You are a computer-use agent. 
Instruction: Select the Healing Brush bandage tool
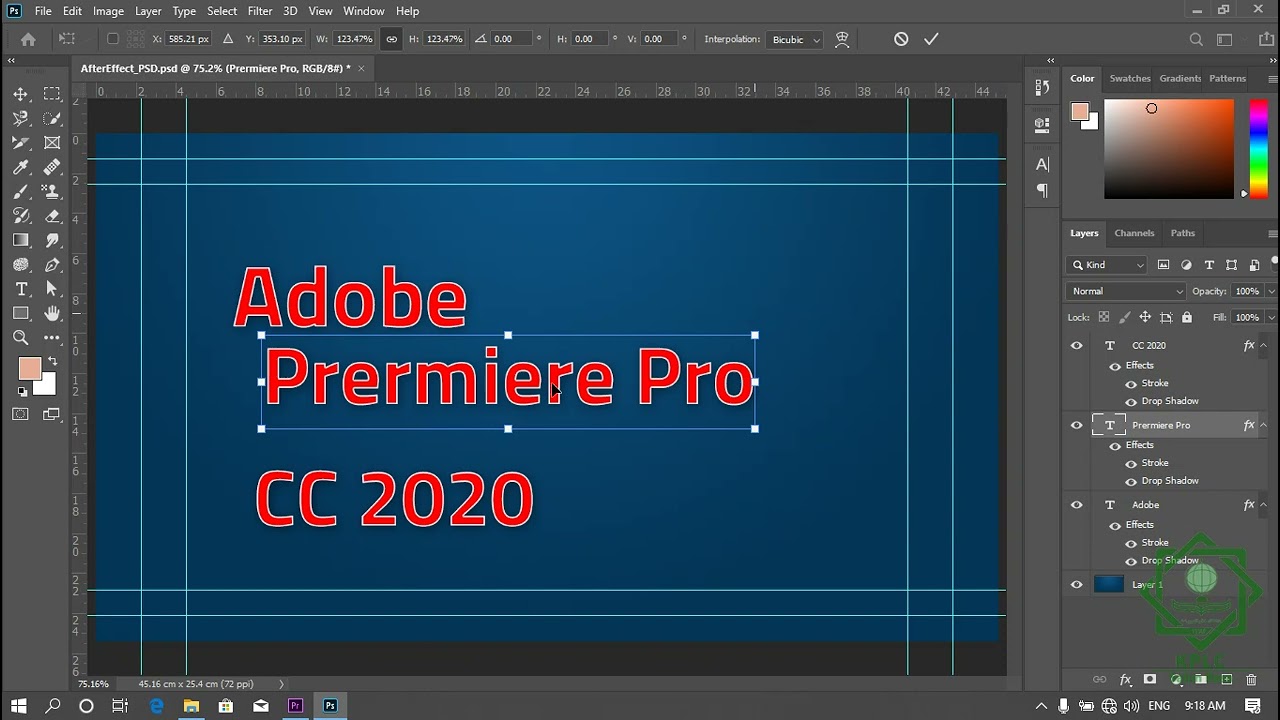tap(52, 167)
